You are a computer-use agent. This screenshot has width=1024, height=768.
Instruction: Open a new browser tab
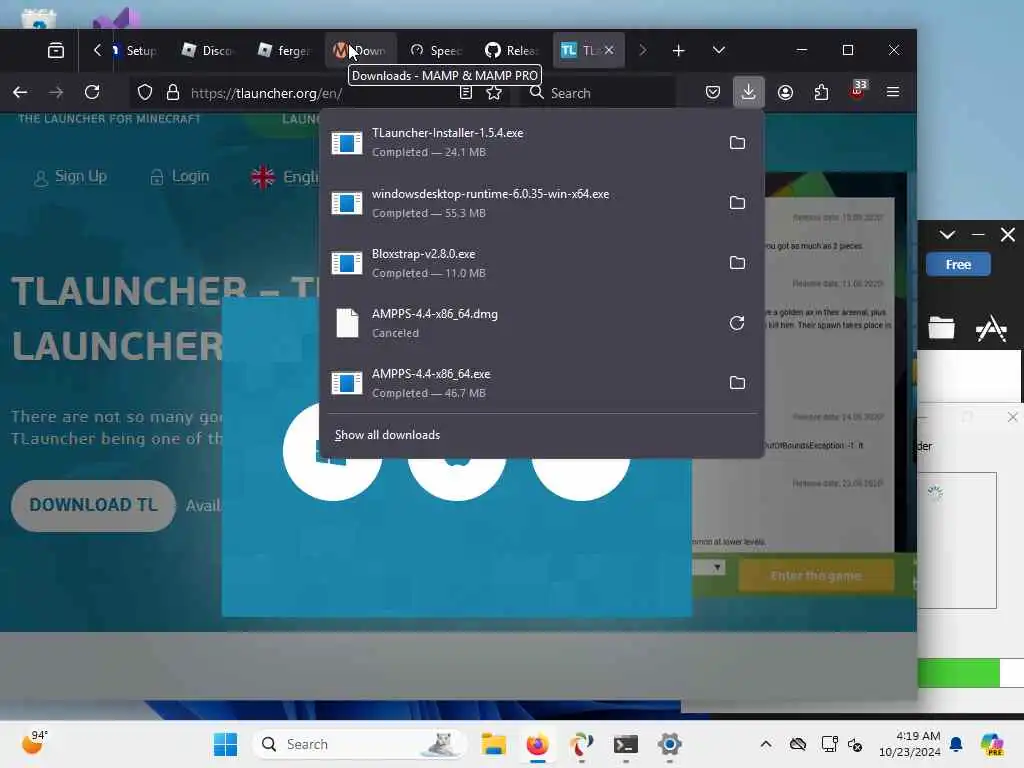pos(679,50)
